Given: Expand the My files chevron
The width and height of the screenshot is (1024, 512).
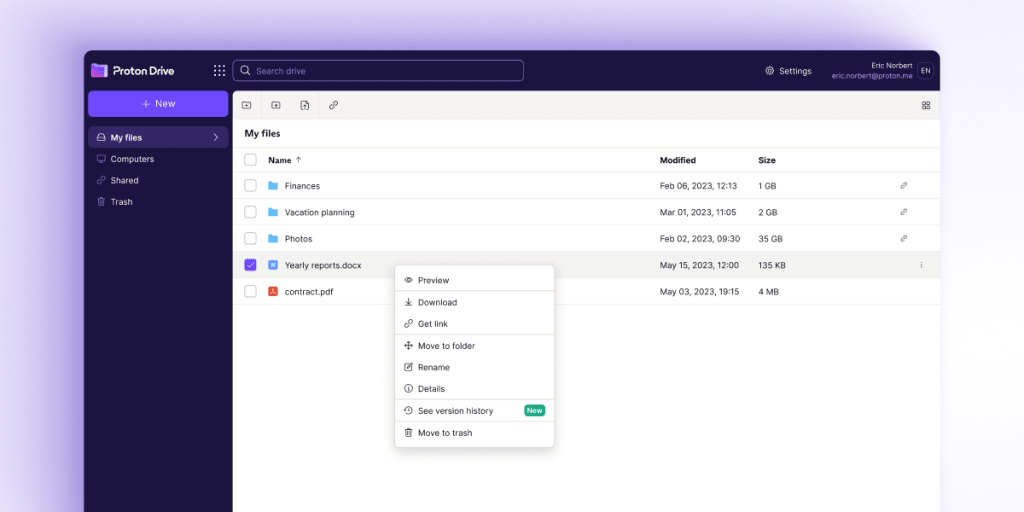Looking at the screenshot, I should point(216,137).
